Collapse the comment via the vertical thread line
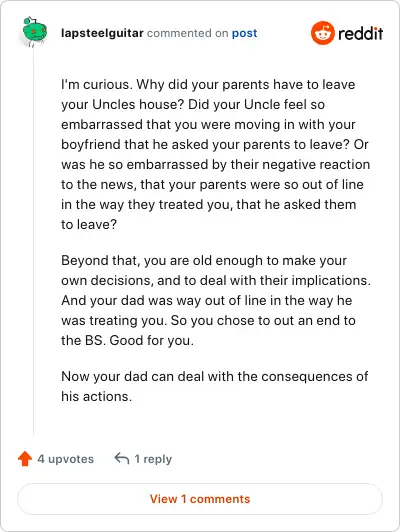Image resolution: width=400 pixels, height=532 pixels. pyautogui.click(x=33, y=242)
